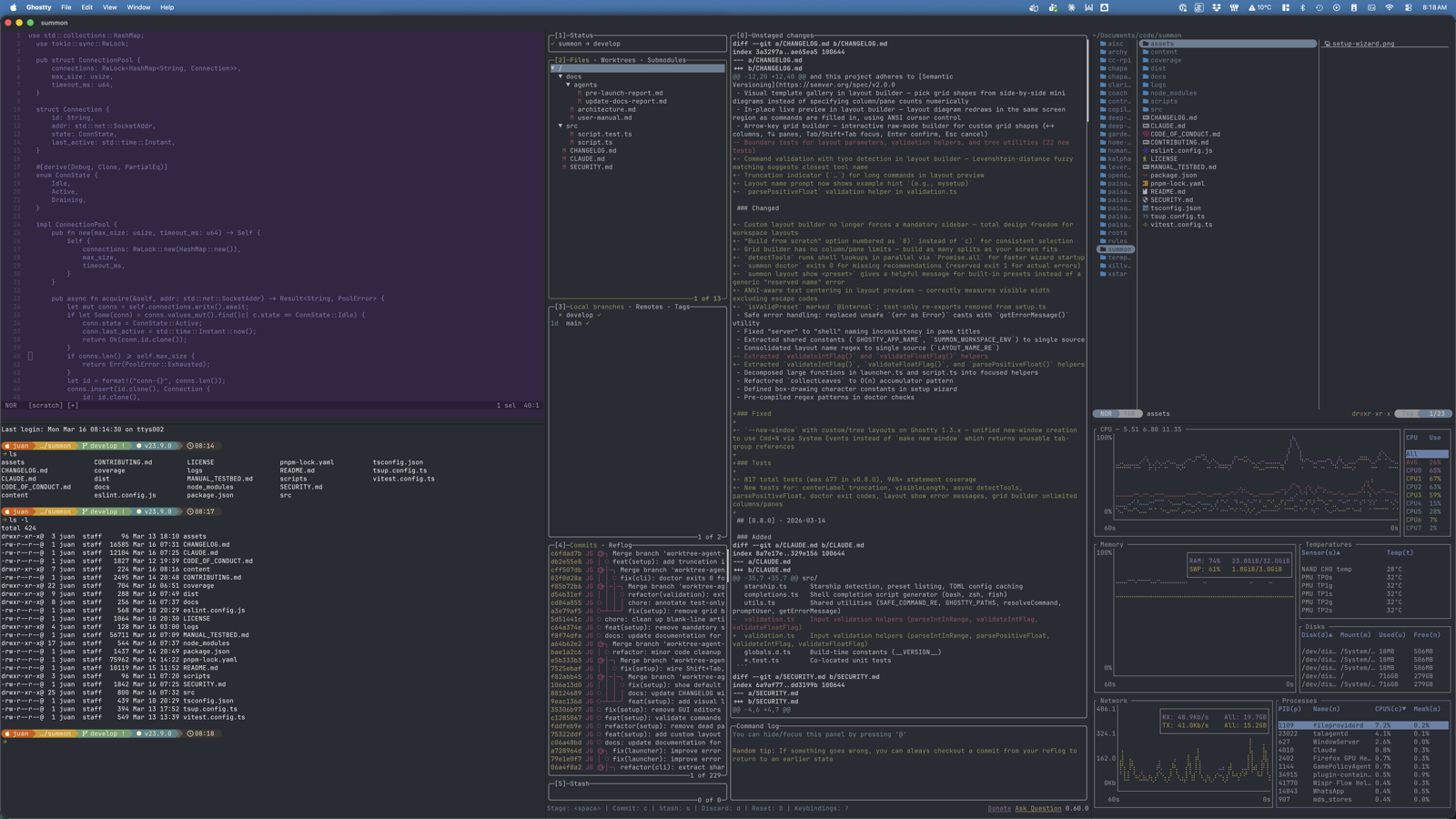
Task: Click the shield icon next to SECURITY.md
Action: (x=1144, y=199)
